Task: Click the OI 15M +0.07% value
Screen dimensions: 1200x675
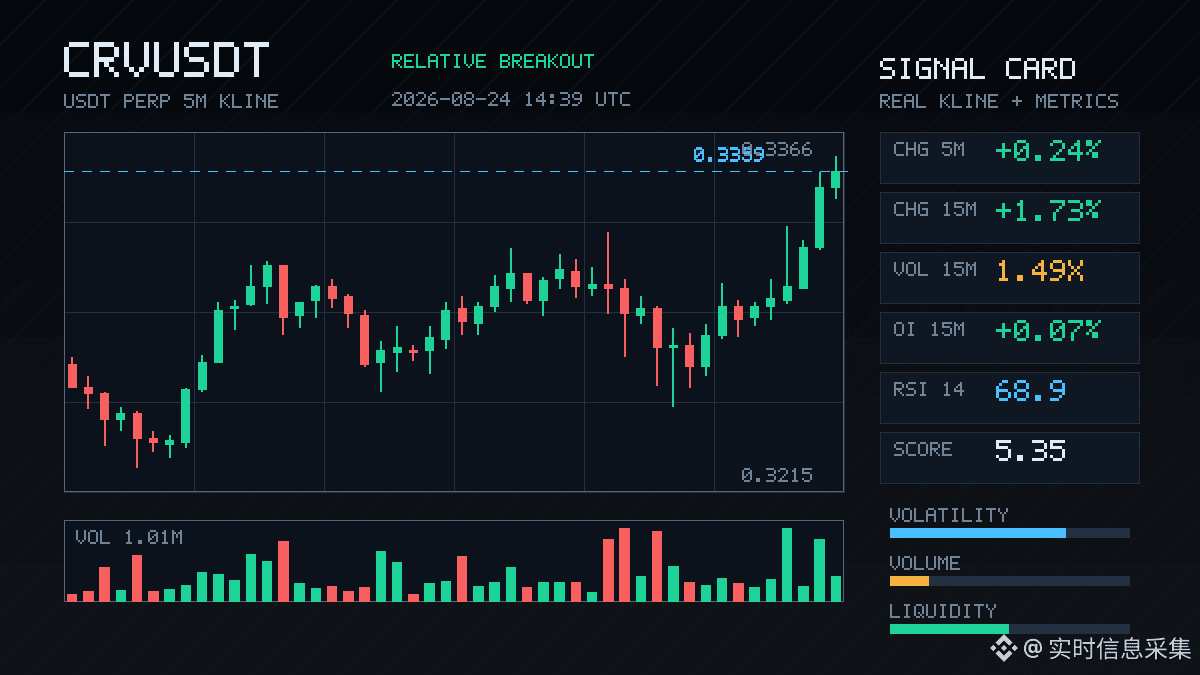Action: (1047, 330)
